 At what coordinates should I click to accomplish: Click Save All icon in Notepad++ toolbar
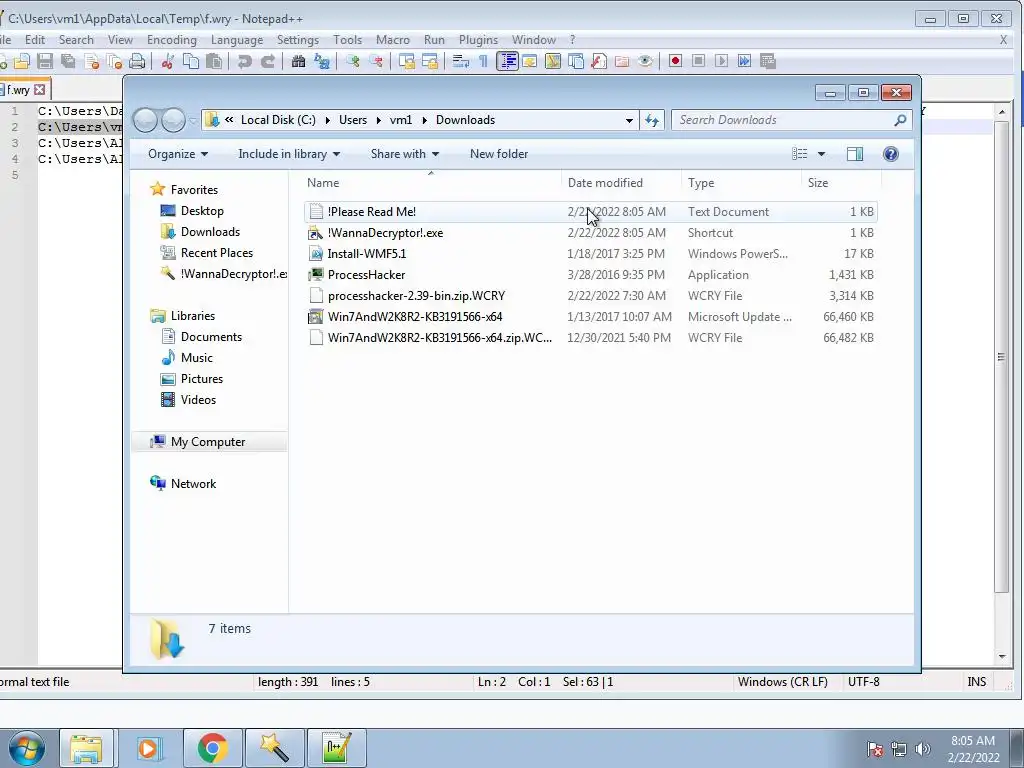click(68, 61)
